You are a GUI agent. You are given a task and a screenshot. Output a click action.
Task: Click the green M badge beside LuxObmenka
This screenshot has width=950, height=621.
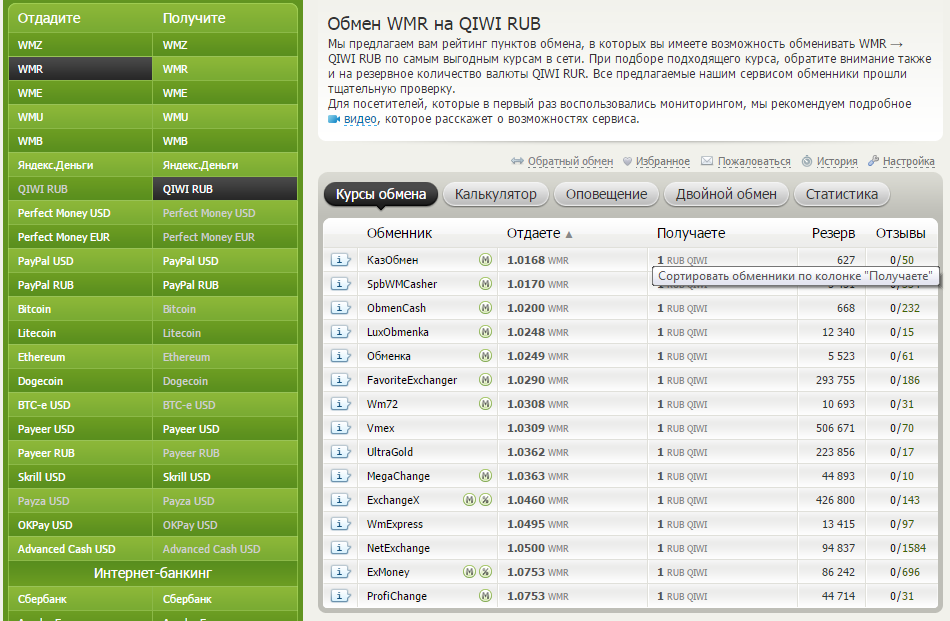click(x=485, y=332)
